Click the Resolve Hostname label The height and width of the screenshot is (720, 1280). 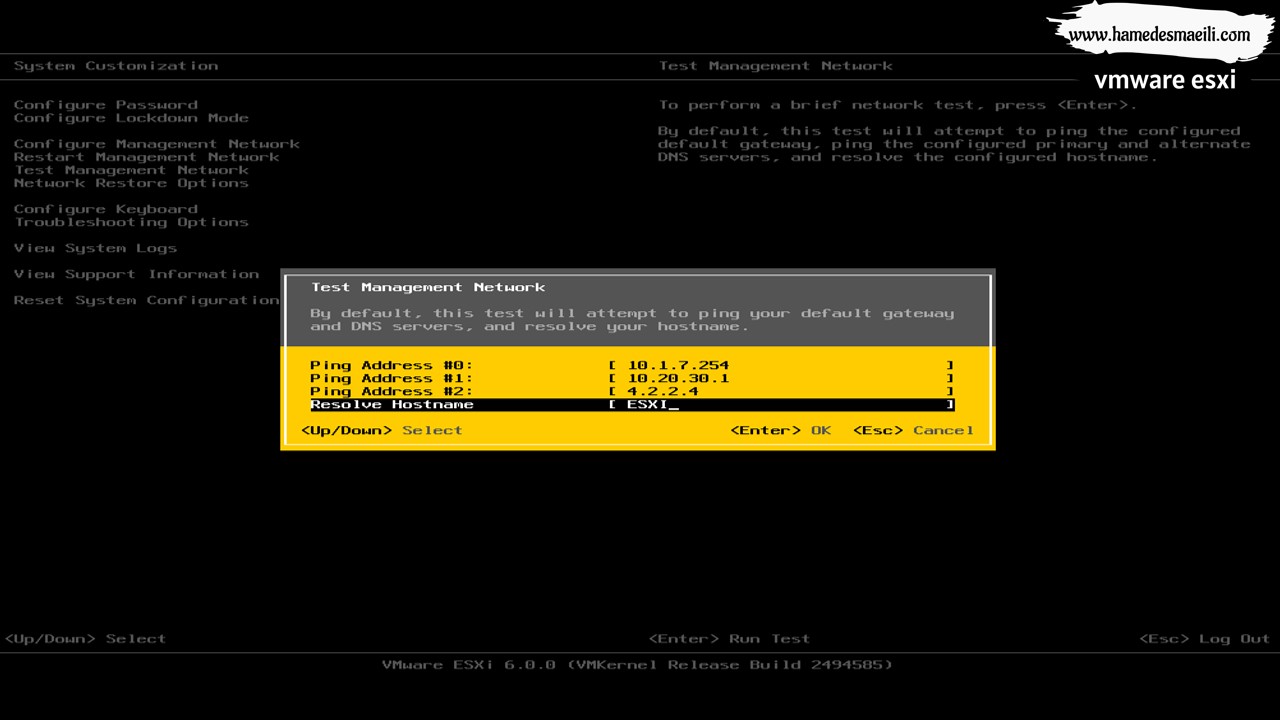(392, 404)
